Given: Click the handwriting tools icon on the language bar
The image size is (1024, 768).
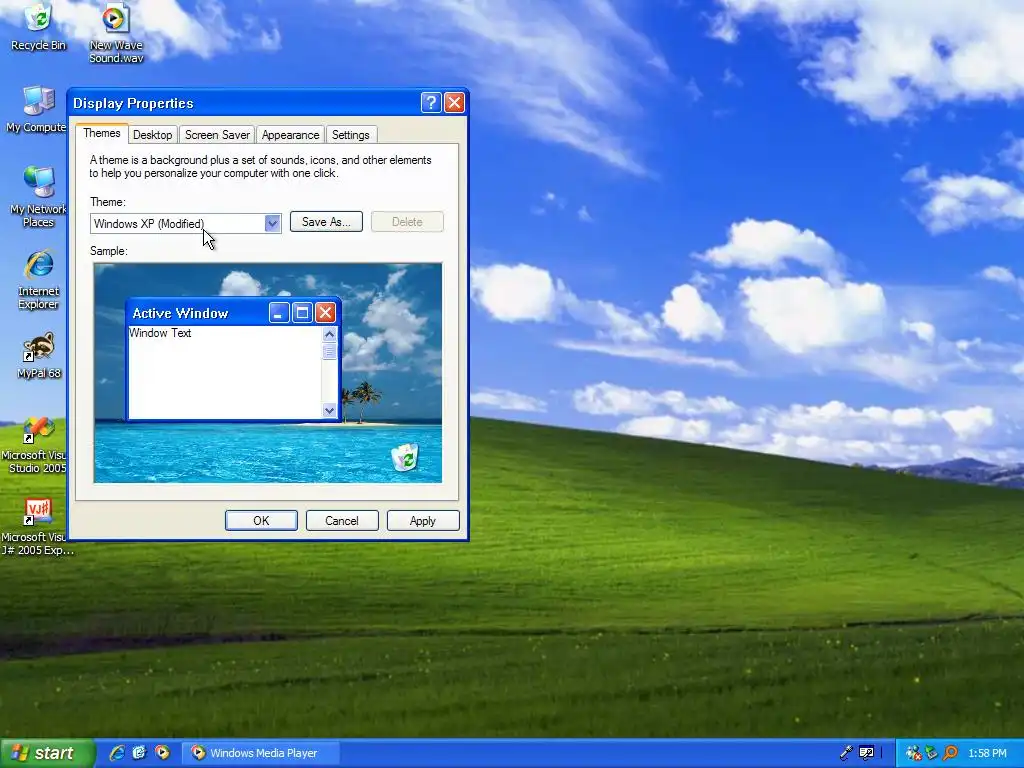Looking at the screenshot, I should [x=867, y=753].
